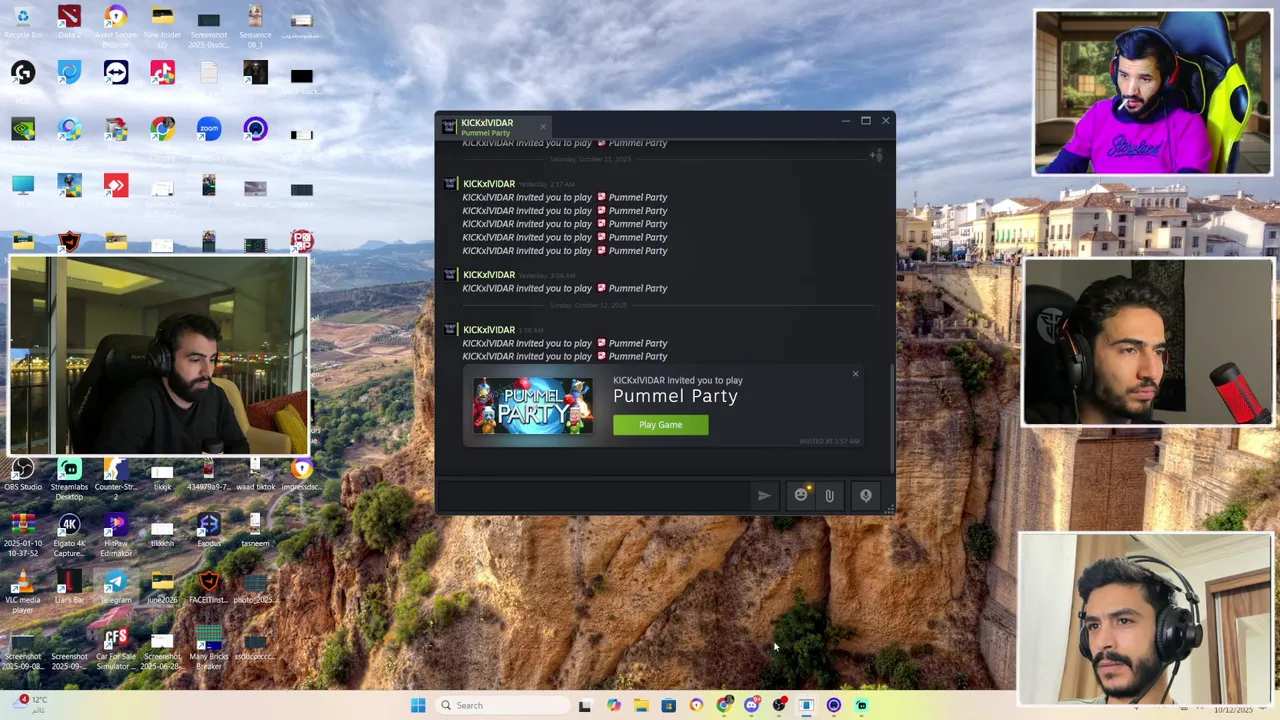Select the june2026 folder on desktop
Image resolution: width=1280 pixels, height=720 pixels.
click(162, 587)
